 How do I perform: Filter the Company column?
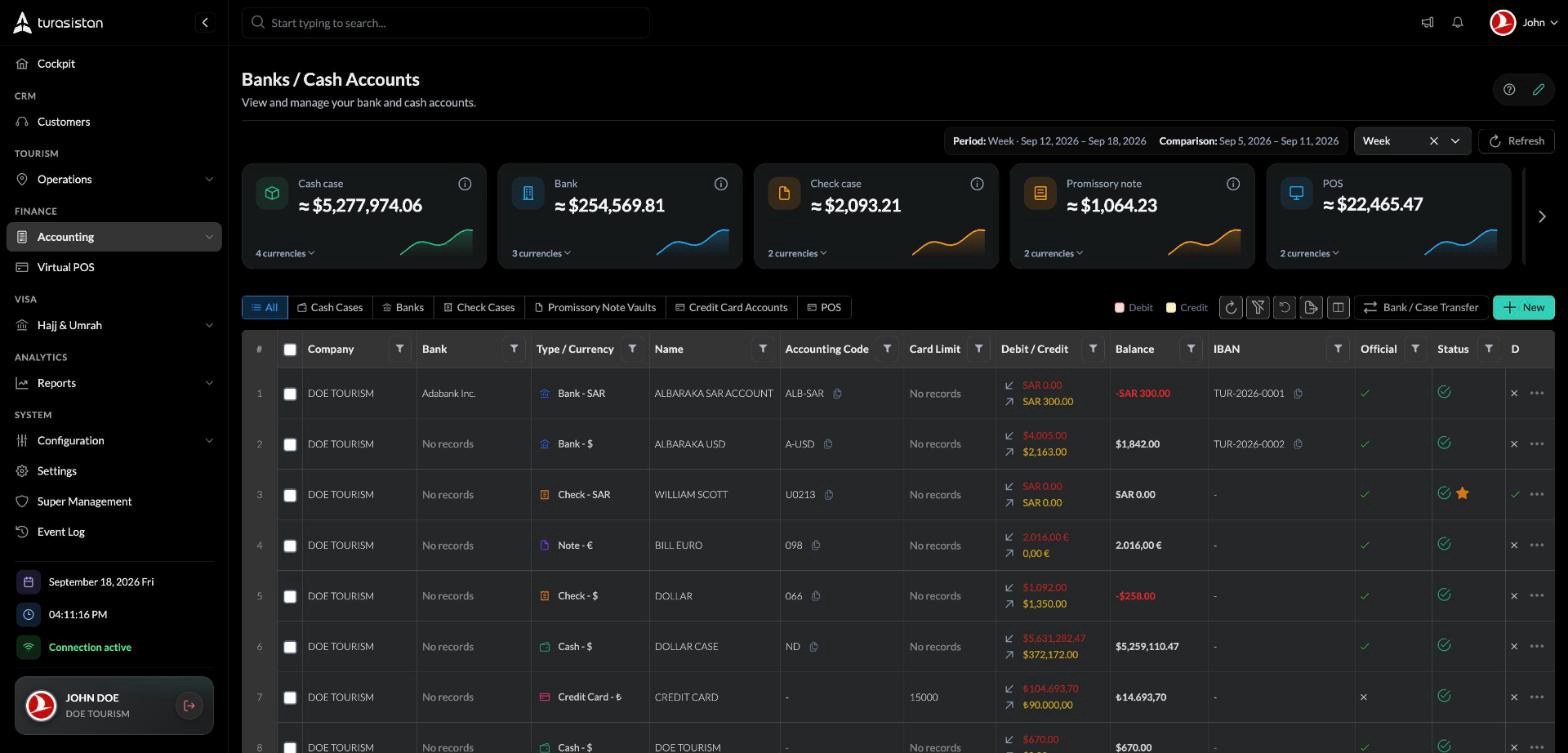(400, 349)
